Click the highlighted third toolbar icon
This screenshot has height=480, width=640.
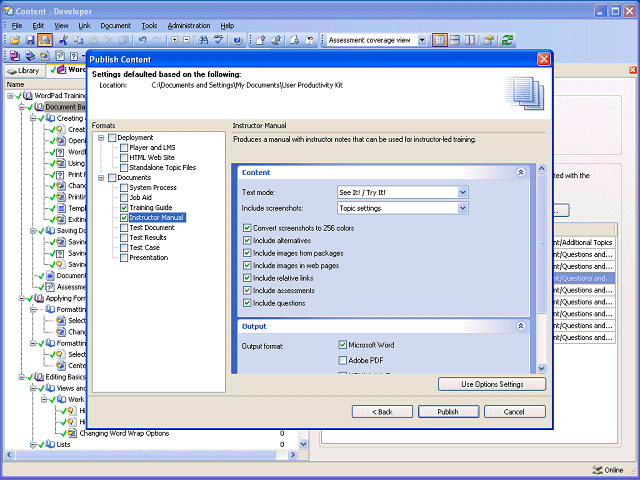(x=45, y=40)
